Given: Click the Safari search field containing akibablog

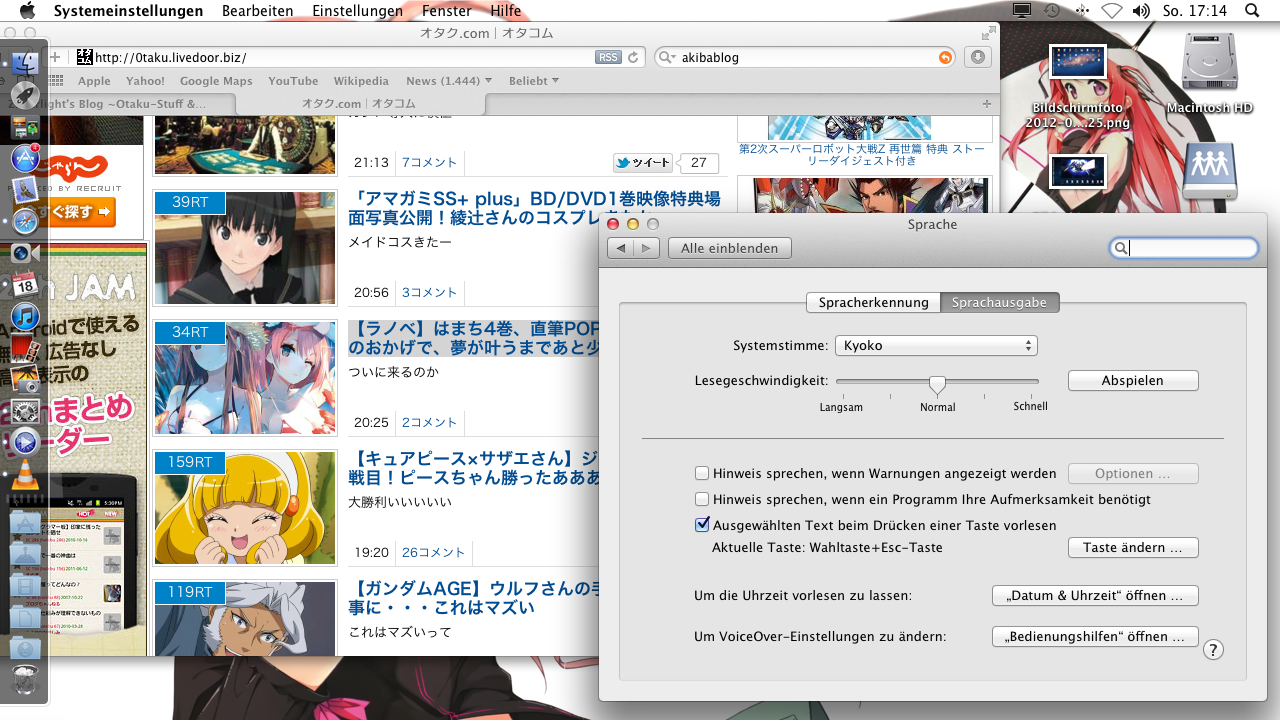Looking at the screenshot, I should click(x=805, y=58).
